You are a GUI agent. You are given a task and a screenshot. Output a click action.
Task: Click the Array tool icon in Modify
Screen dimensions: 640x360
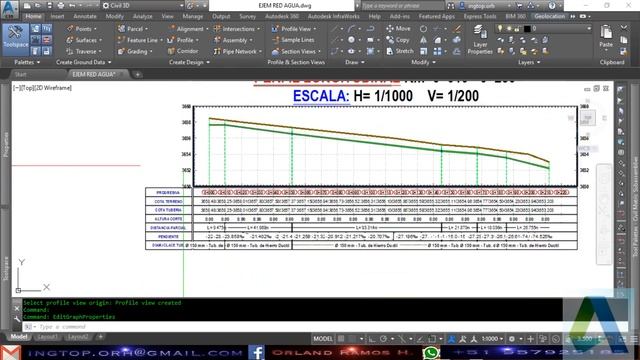437,51
